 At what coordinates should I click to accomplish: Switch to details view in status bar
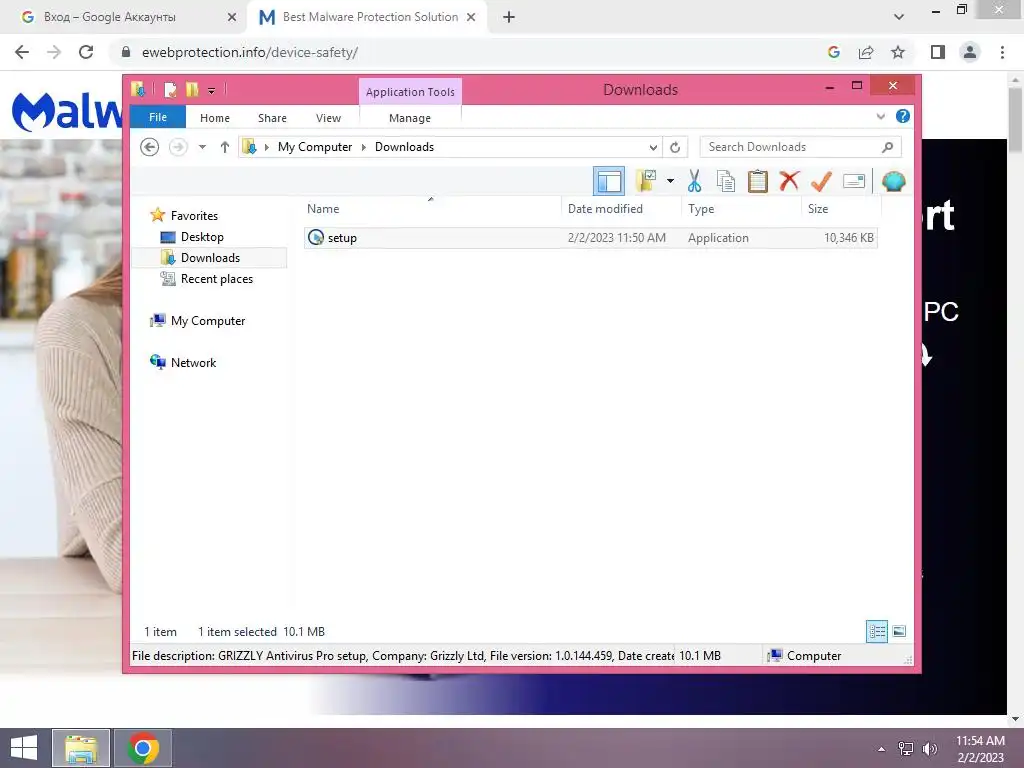(x=877, y=631)
